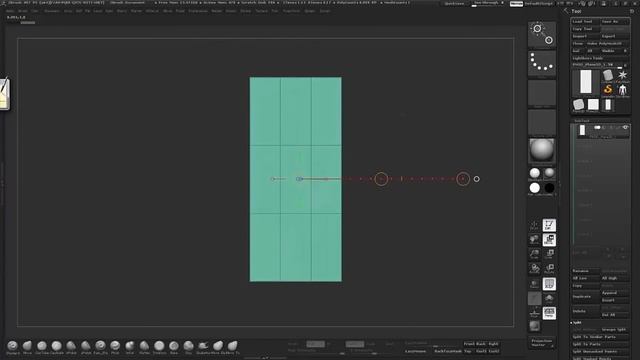Open the empty Texture picker slot
Screen dimensions: 640x360
tap(542, 122)
